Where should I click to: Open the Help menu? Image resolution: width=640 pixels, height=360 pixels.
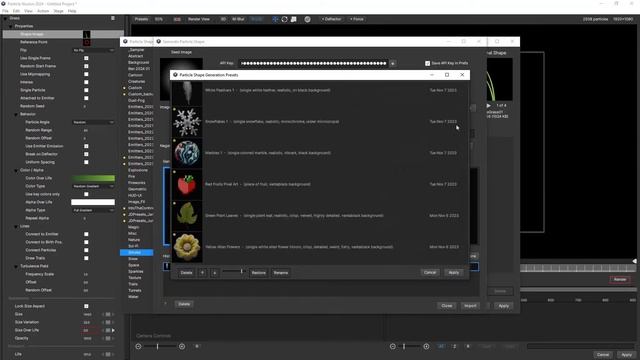coord(72,11)
